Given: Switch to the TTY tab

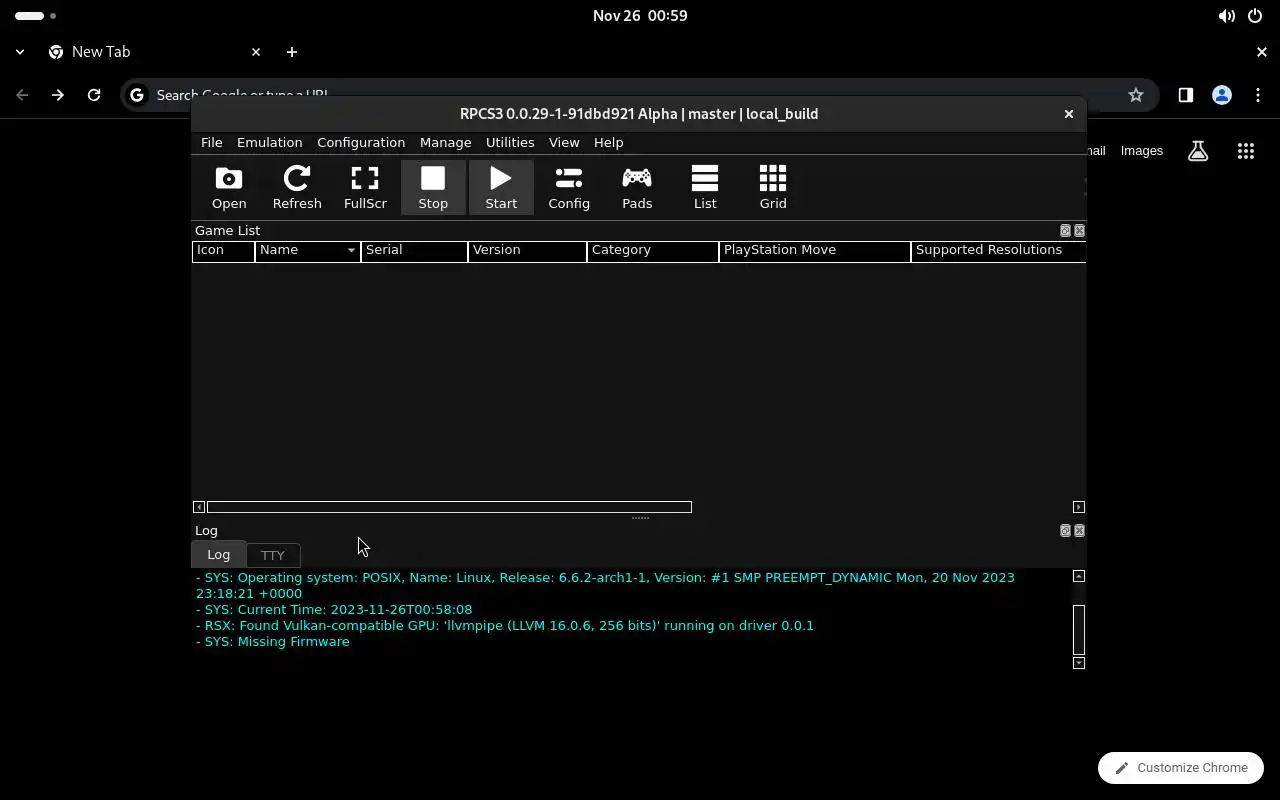Looking at the screenshot, I should pos(273,555).
